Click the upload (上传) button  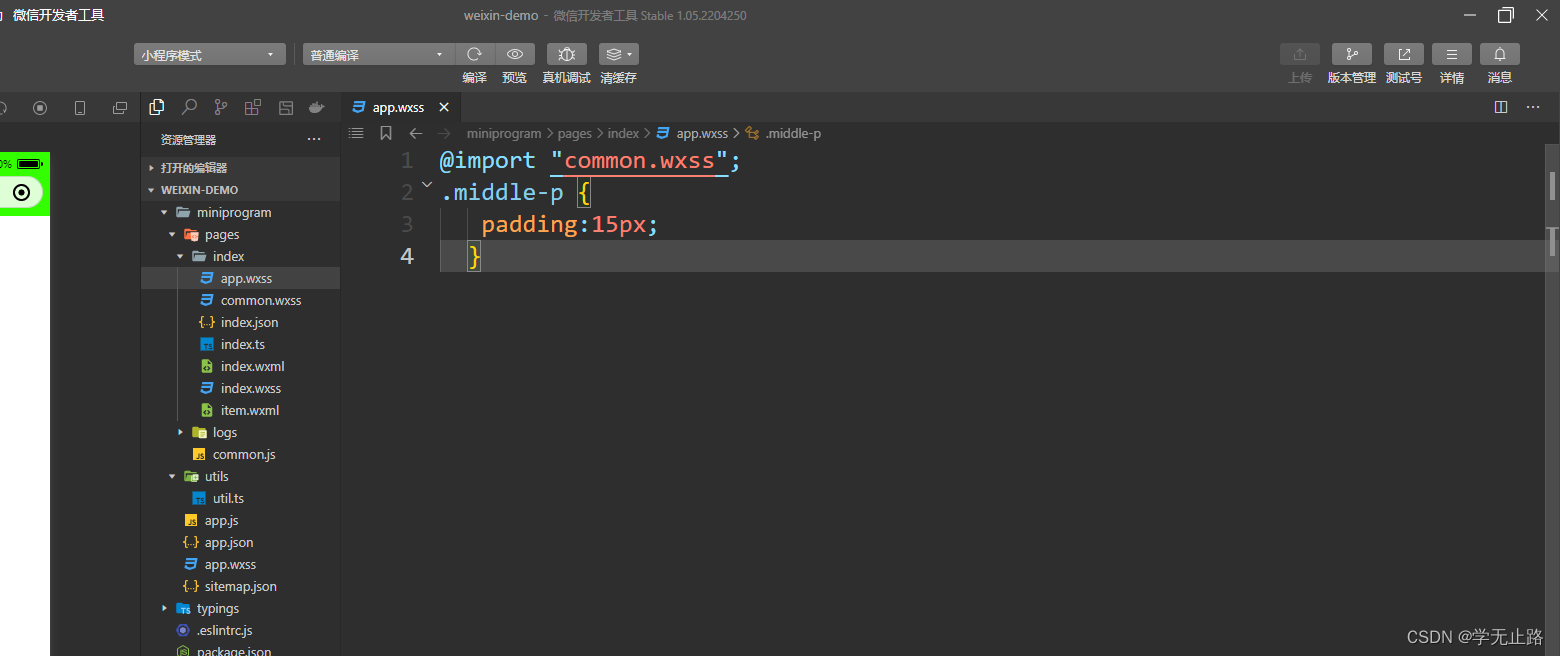pyautogui.click(x=1300, y=54)
